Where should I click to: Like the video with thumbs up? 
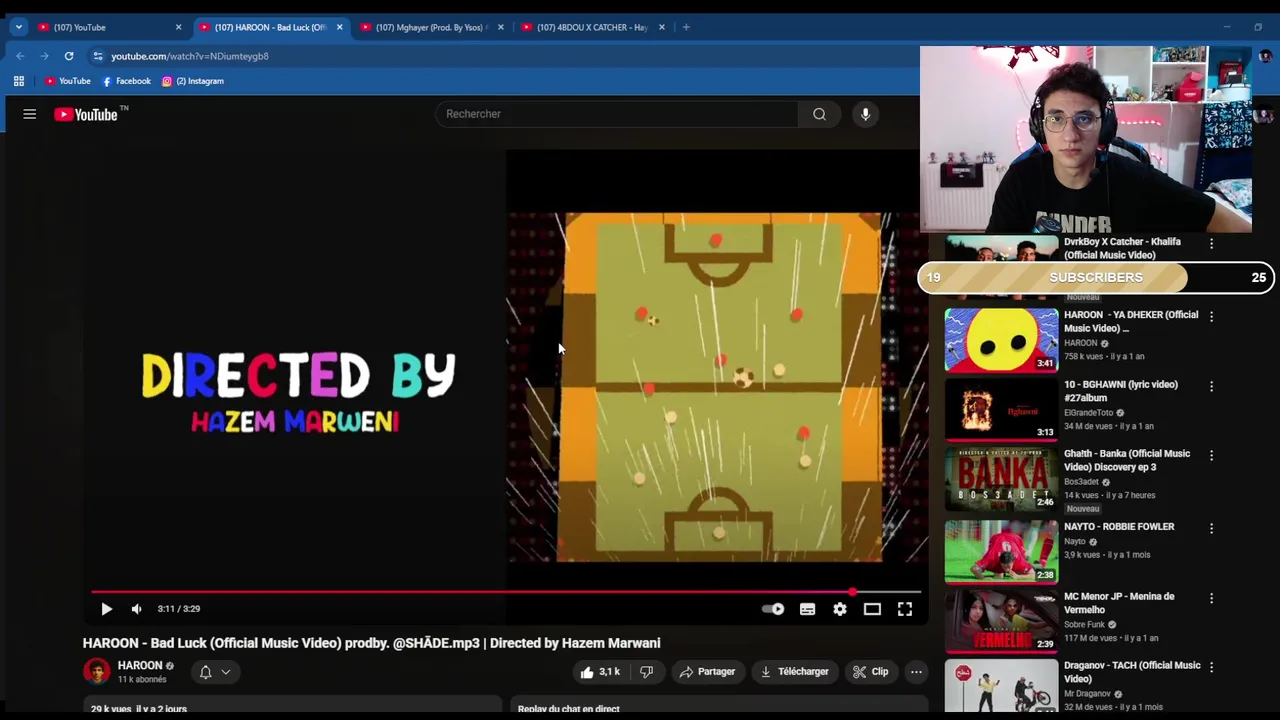[x=600, y=672]
